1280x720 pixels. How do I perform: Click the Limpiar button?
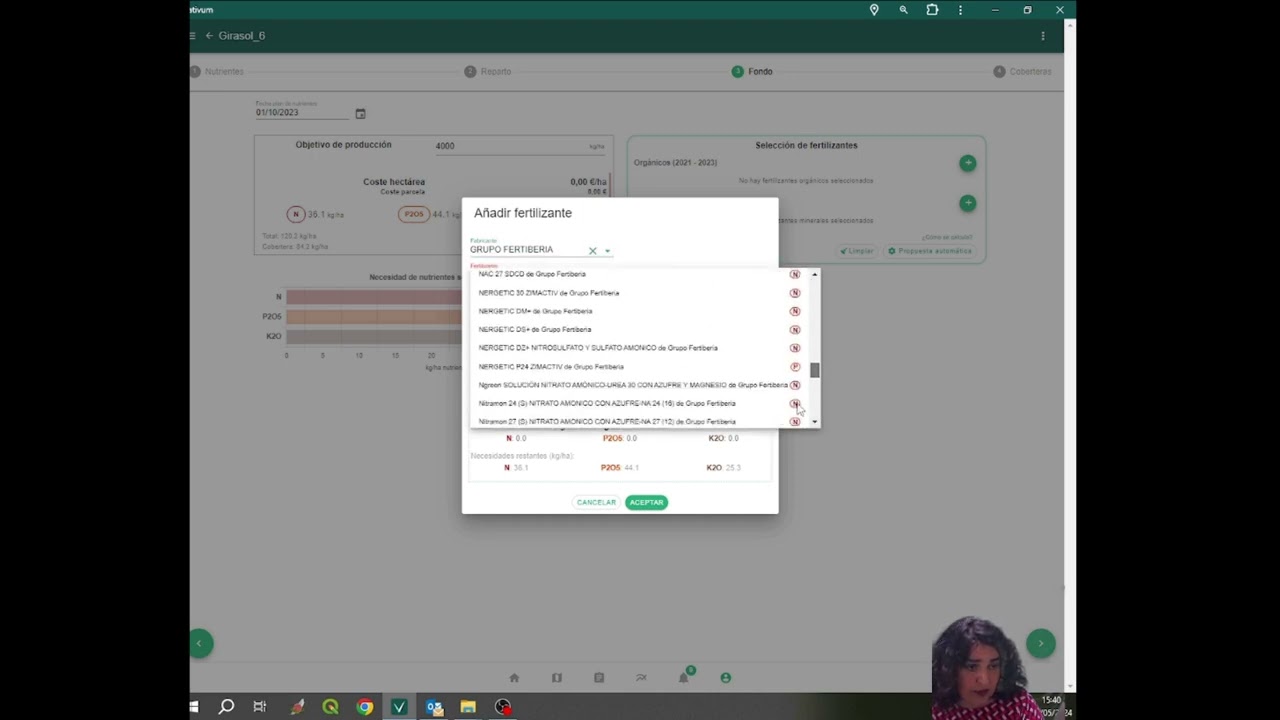pos(857,251)
